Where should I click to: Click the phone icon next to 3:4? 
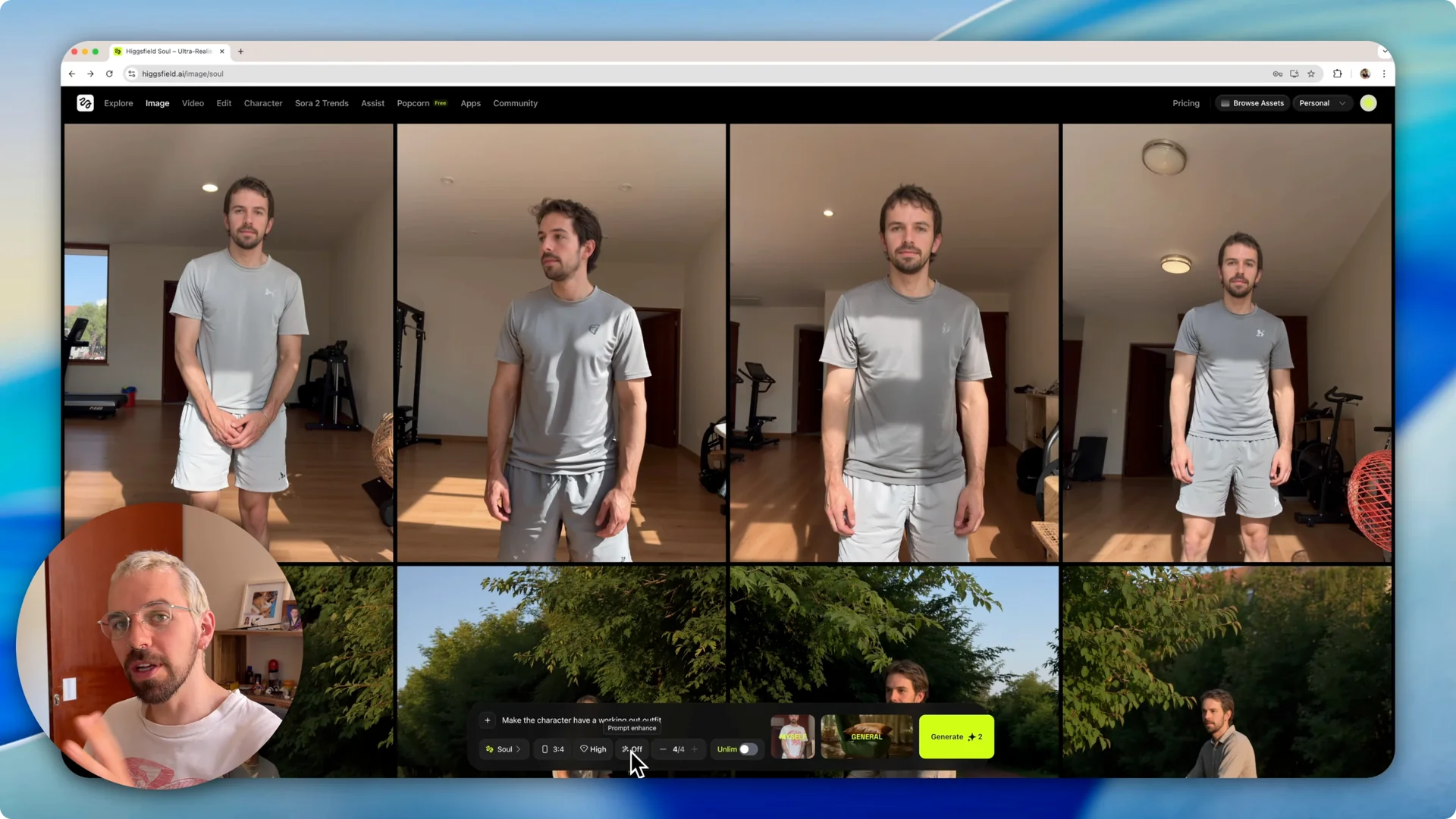pyautogui.click(x=544, y=749)
